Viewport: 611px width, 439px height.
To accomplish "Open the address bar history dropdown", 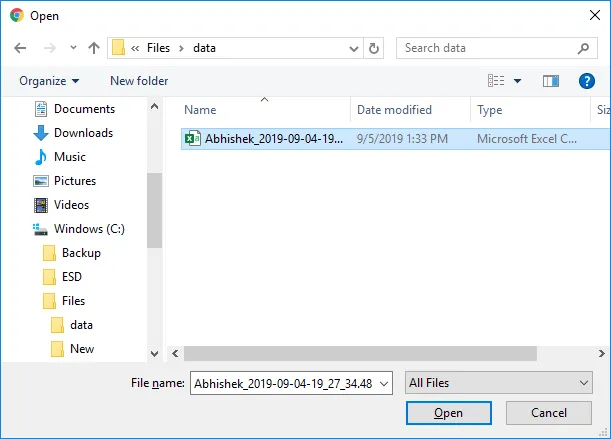I will coord(353,48).
